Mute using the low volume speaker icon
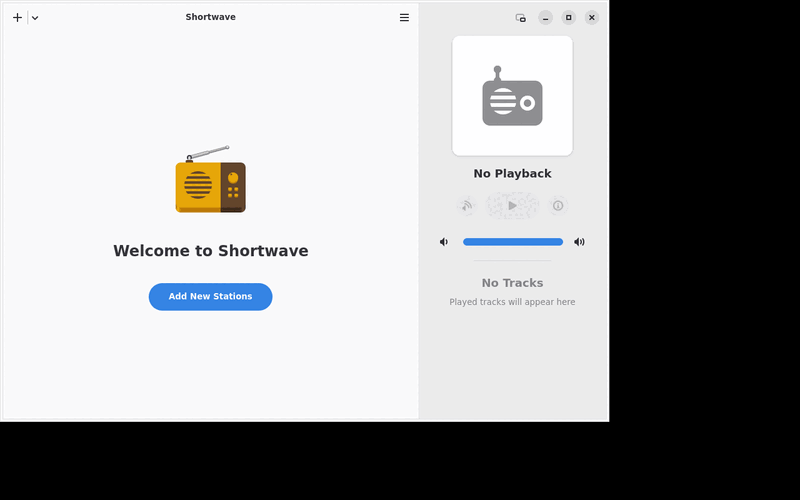 tap(444, 242)
